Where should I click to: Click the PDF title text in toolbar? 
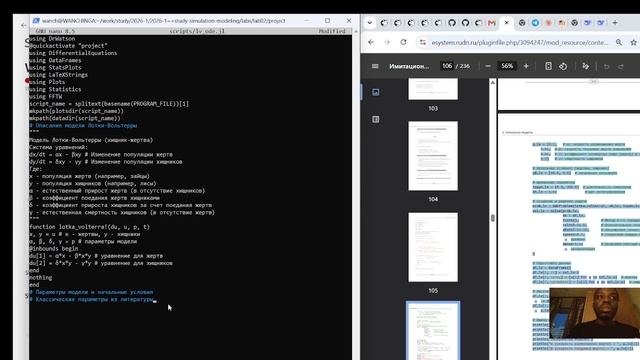point(409,66)
